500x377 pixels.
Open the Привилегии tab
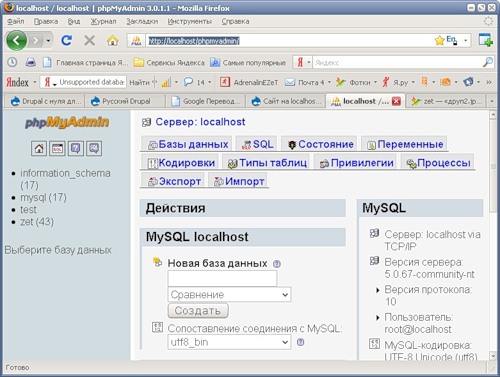[x=356, y=163]
